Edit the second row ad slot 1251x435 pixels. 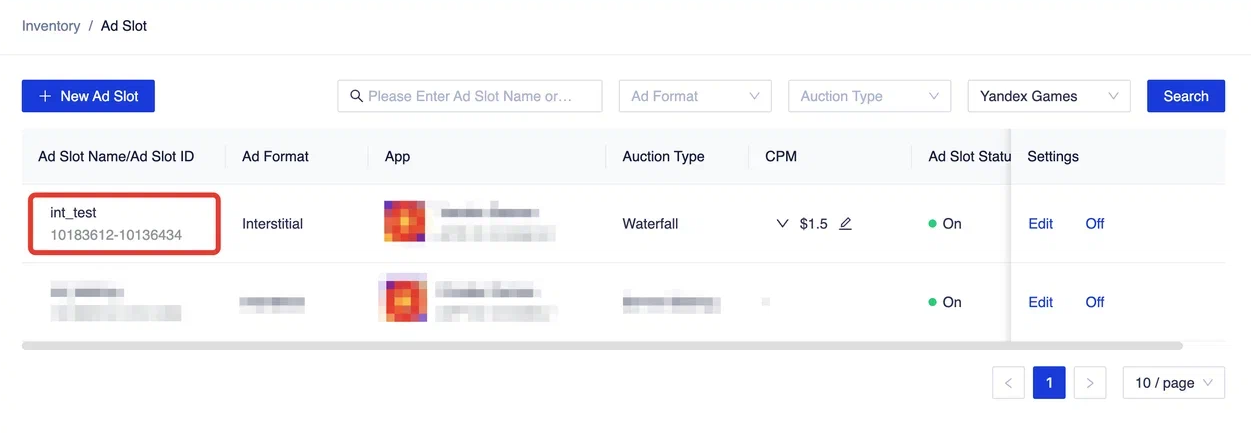coord(1040,302)
